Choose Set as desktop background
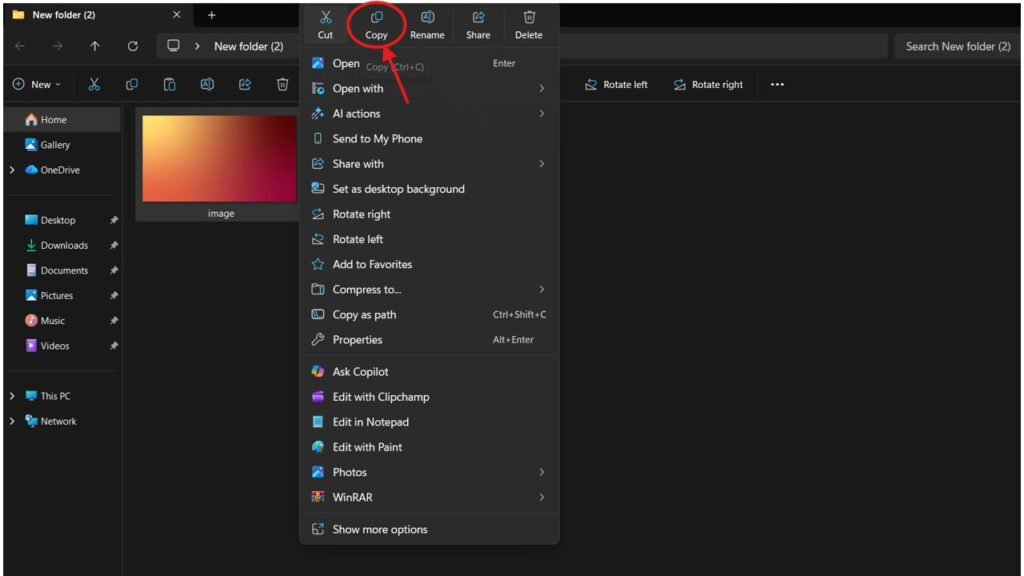1024x576 pixels. [398, 189]
